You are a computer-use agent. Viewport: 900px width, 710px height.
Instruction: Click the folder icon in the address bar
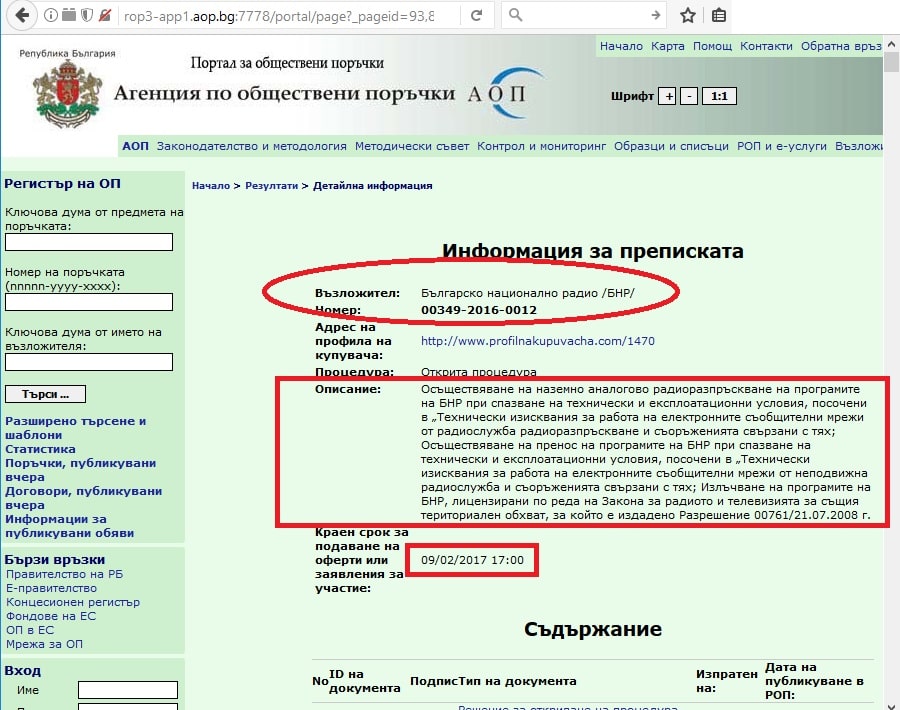coord(69,15)
